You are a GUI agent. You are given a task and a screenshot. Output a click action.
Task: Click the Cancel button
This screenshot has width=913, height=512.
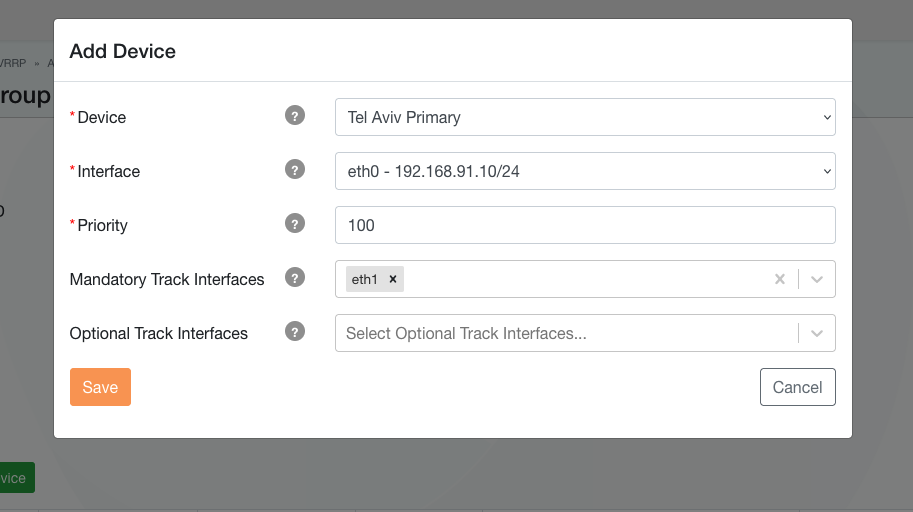point(797,387)
